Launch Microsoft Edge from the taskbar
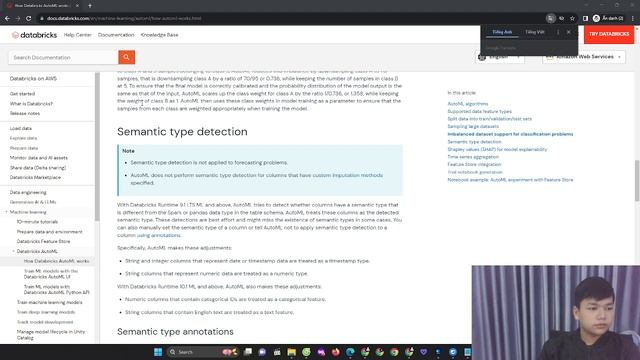 point(350,352)
